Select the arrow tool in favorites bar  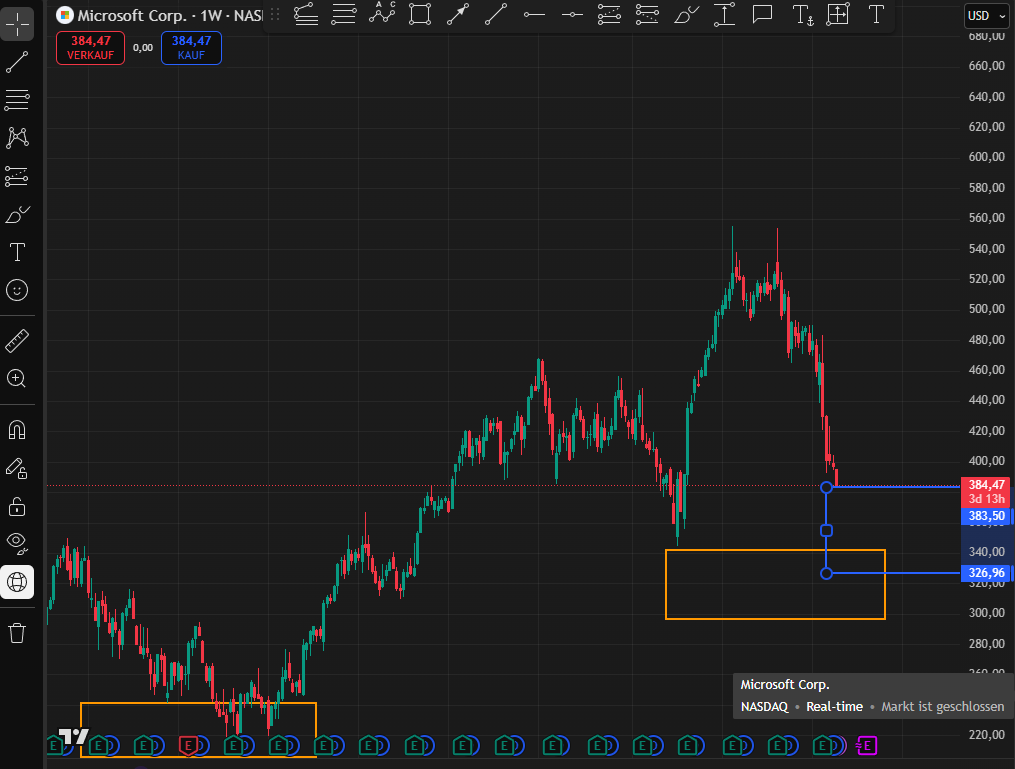pyautogui.click(x=458, y=14)
